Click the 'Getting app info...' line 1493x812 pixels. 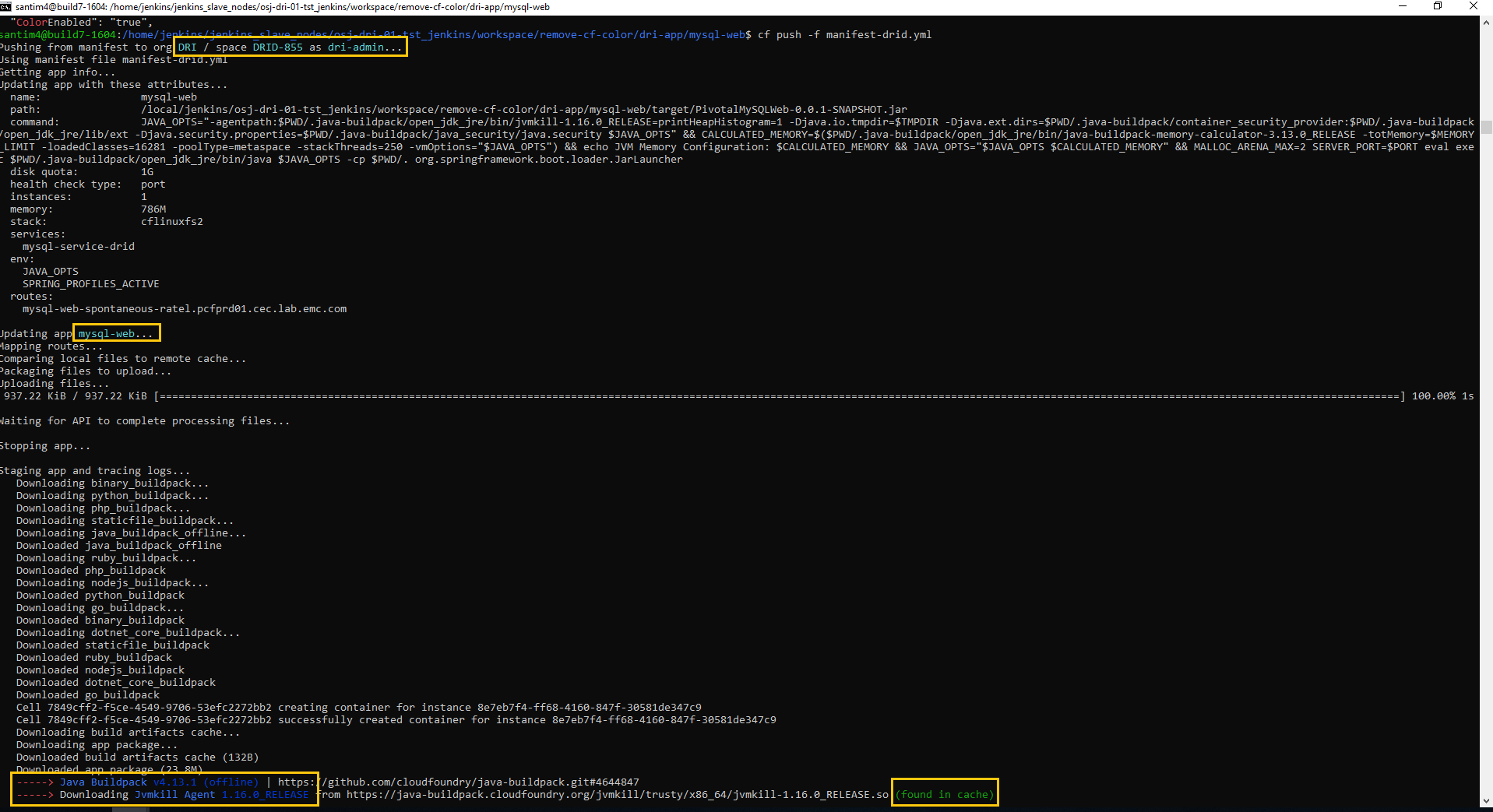point(58,72)
